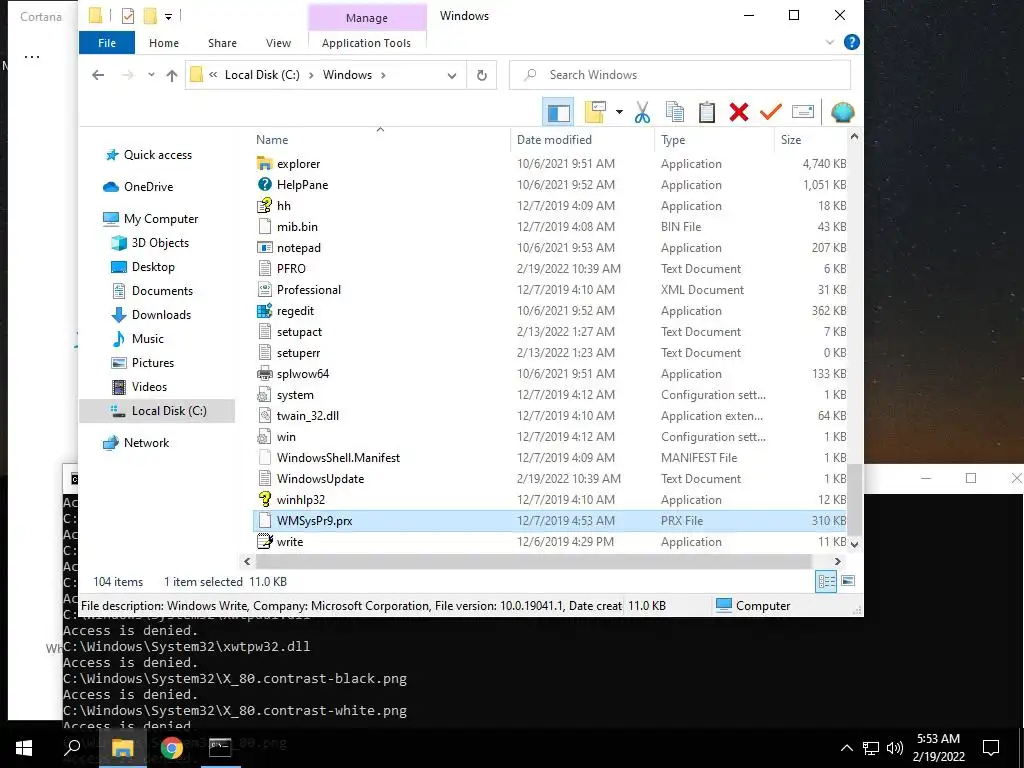Select the WindowsShell.Manifest file
Viewport: 1024px width, 768px height.
point(550,458)
